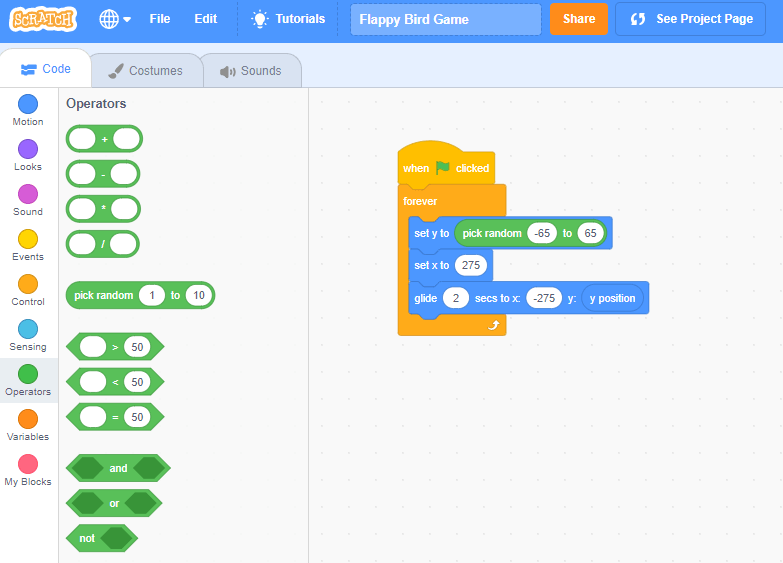Click the orange Share button

(578, 19)
